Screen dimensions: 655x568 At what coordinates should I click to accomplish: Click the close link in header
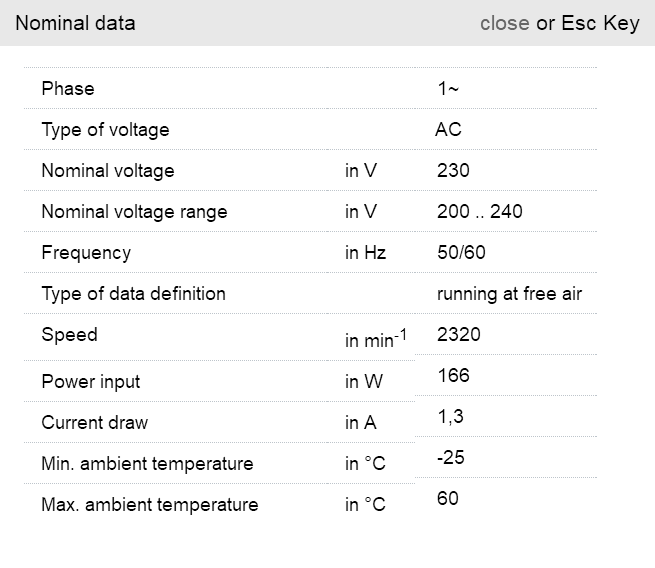point(504,23)
